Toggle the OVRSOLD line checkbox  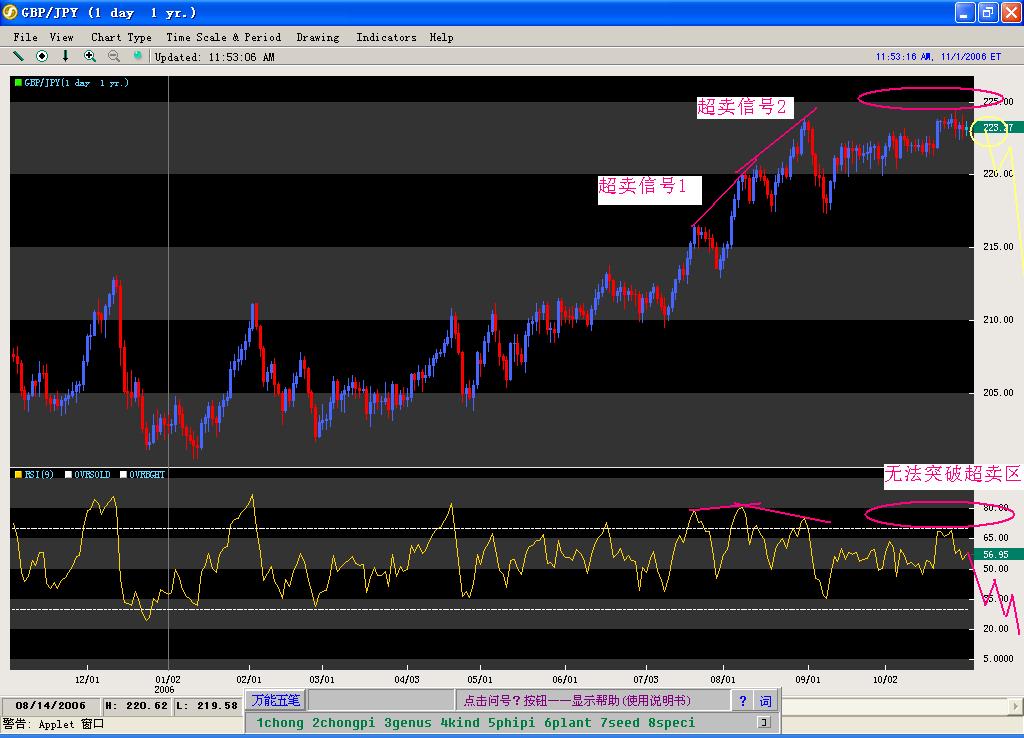(x=68, y=474)
